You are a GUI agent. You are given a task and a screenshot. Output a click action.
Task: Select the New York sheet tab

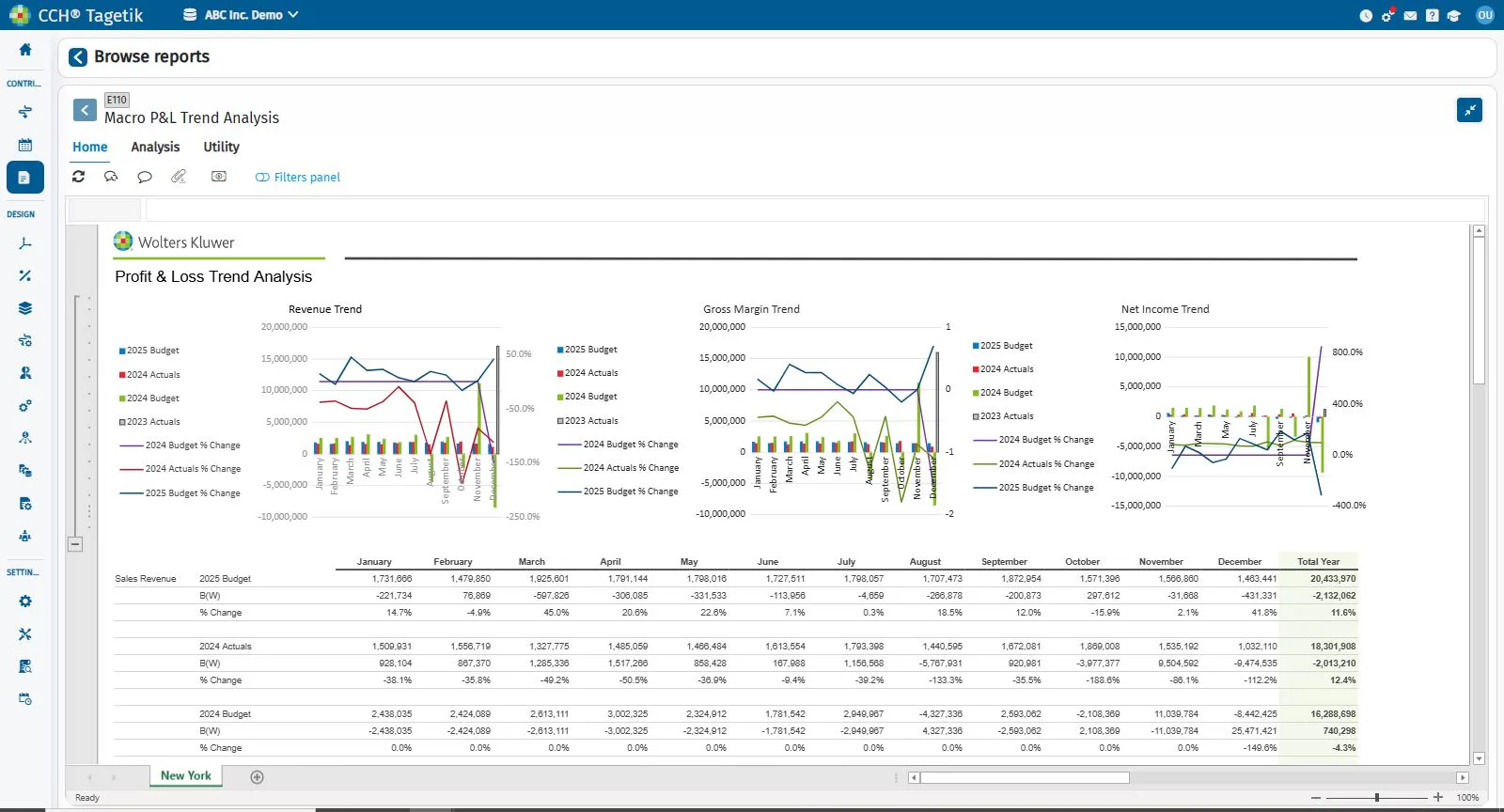[x=186, y=775]
